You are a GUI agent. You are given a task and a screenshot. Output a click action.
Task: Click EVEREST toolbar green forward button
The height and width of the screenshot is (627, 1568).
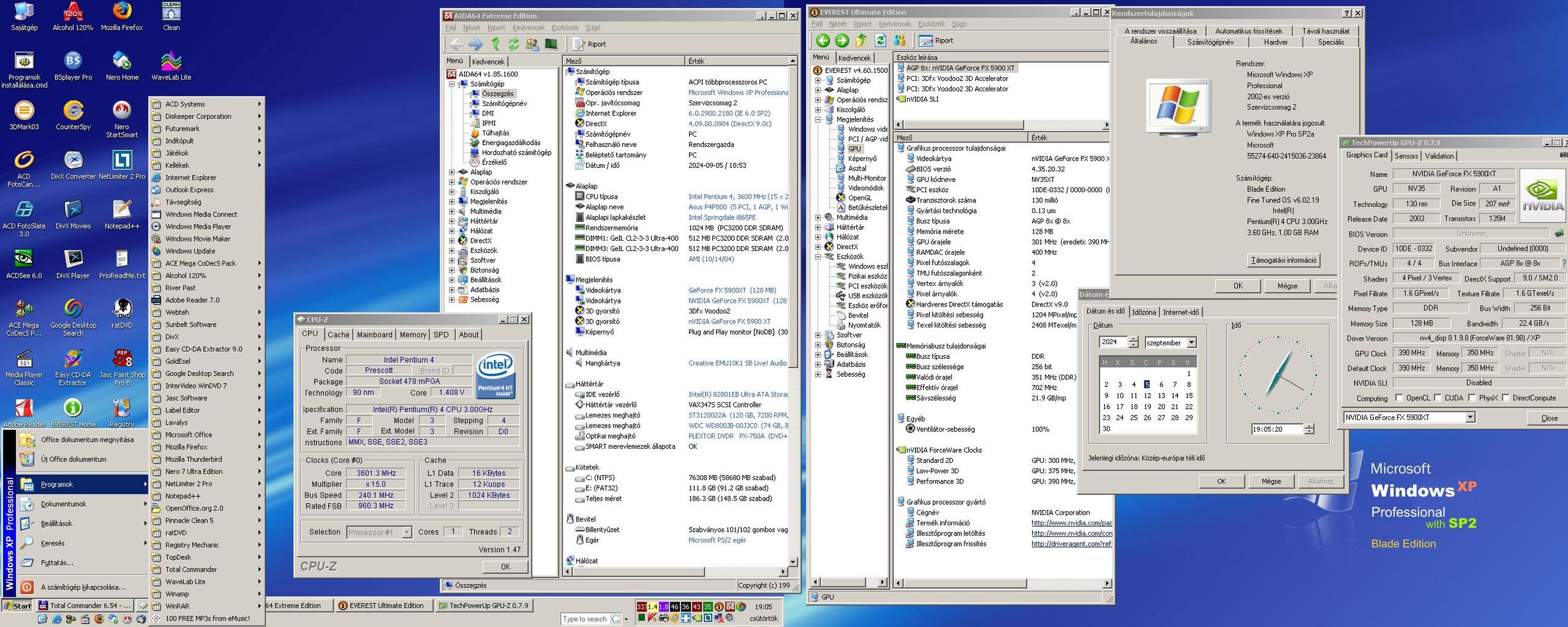(x=842, y=41)
